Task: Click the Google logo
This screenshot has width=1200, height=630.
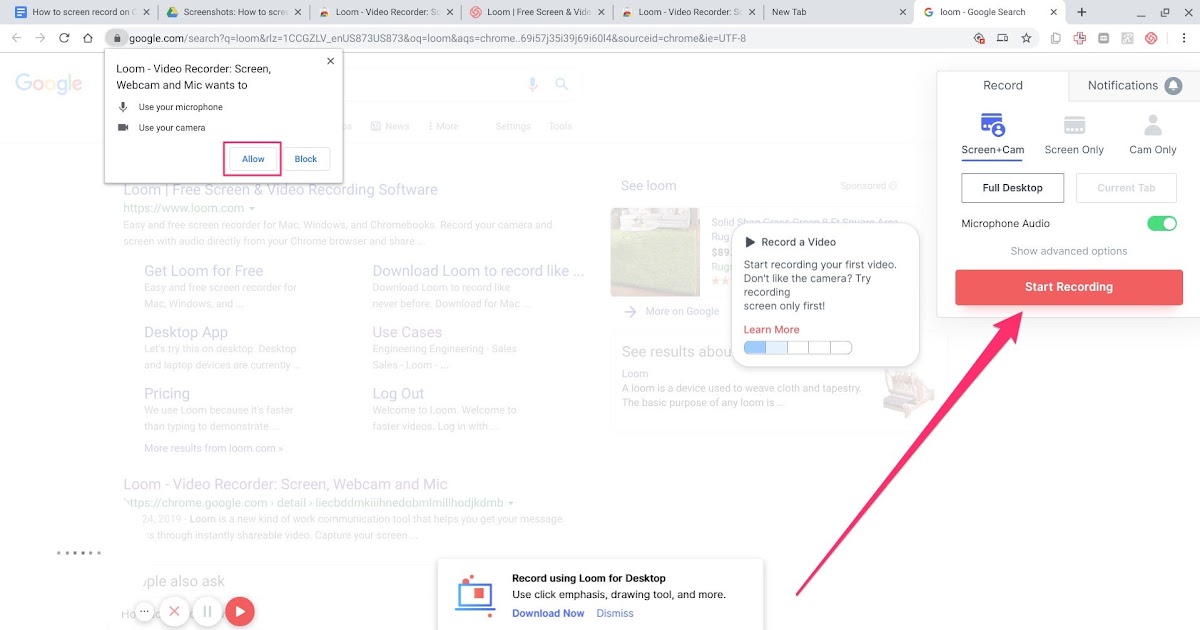Action: click(48, 84)
